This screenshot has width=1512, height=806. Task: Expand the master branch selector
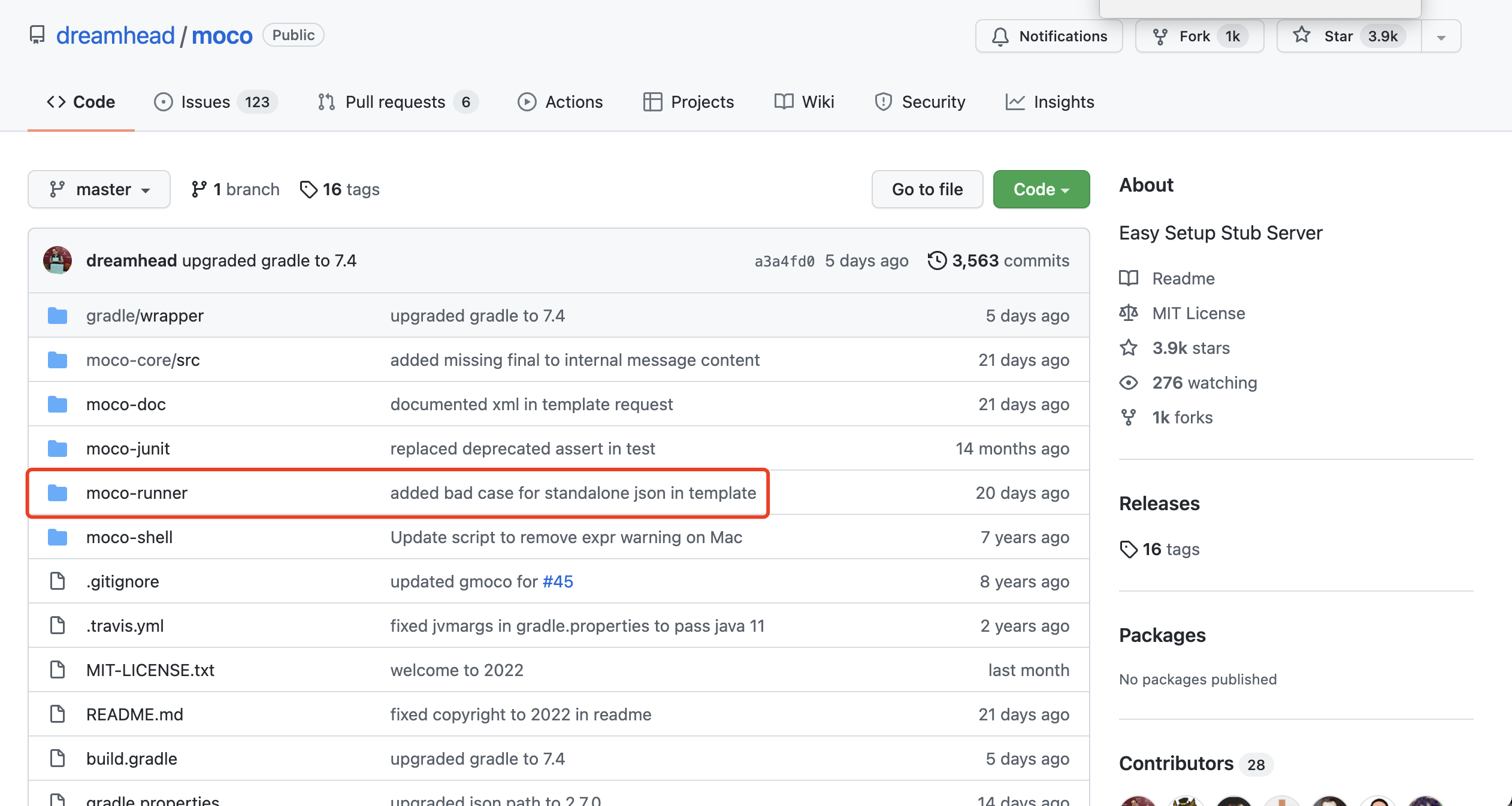click(99, 189)
